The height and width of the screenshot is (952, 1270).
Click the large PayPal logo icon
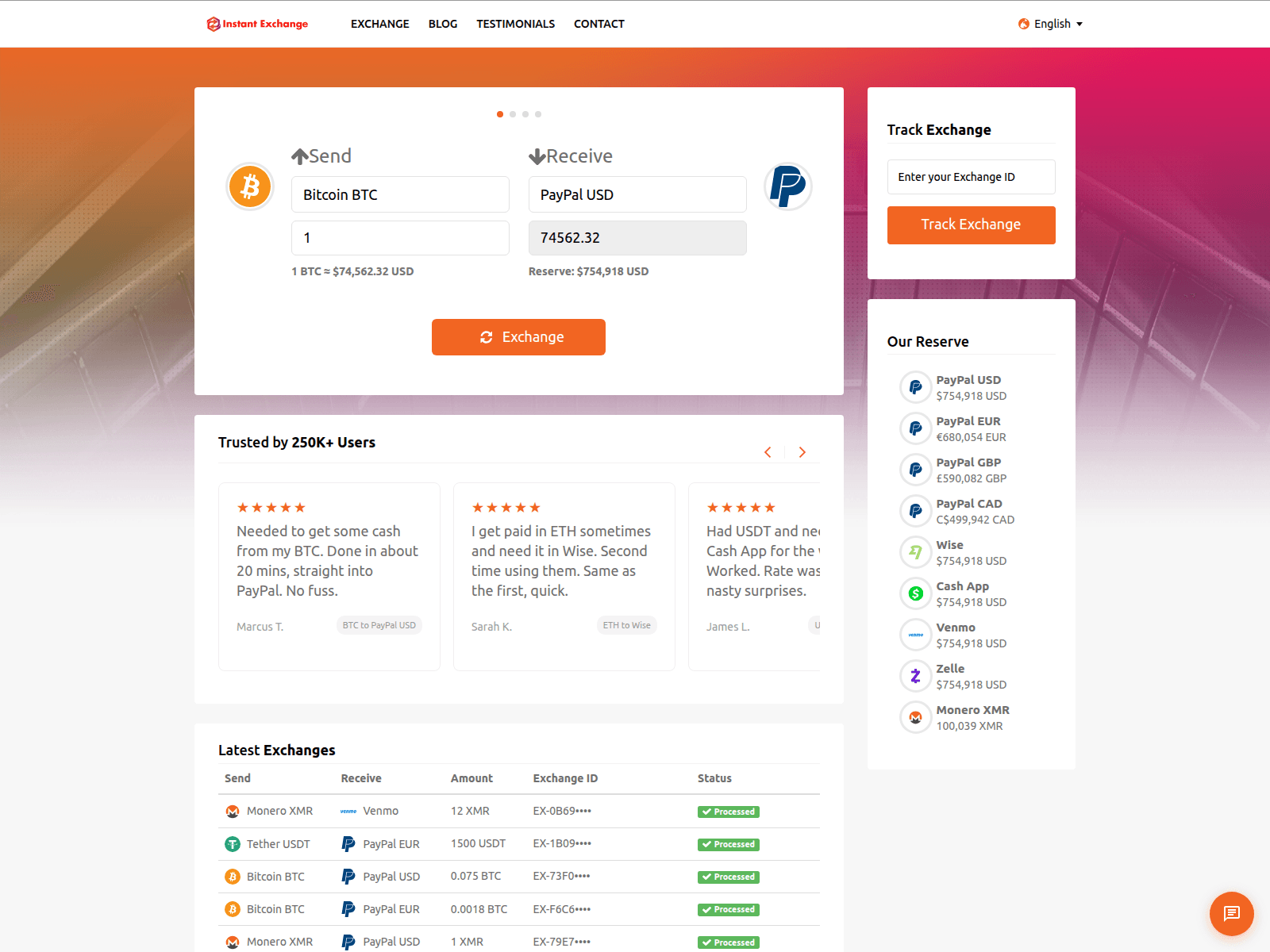[787, 186]
